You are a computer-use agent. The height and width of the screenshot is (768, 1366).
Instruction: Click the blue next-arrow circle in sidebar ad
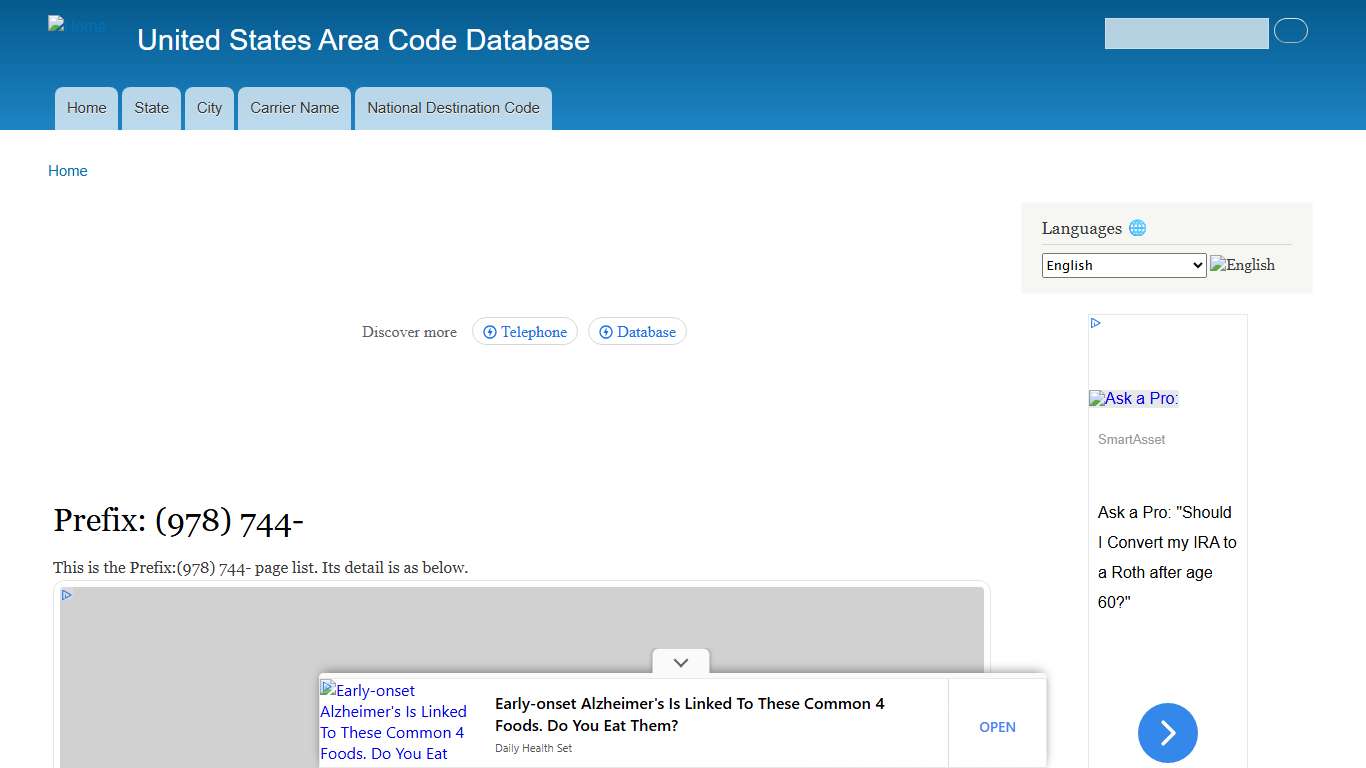pyautogui.click(x=1167, y=733)
